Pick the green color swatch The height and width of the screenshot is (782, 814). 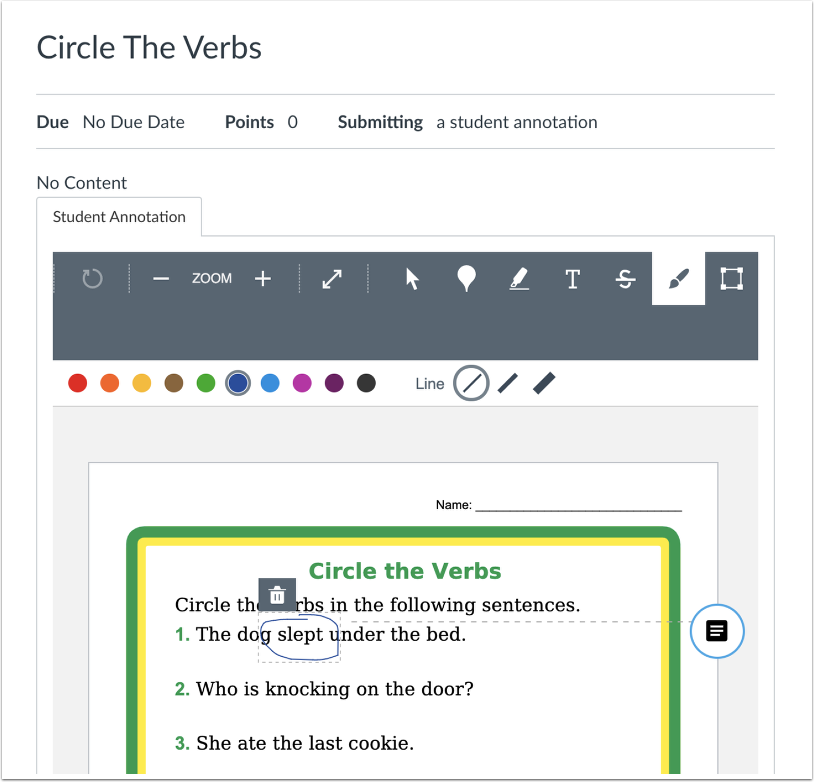coord(206,383)
